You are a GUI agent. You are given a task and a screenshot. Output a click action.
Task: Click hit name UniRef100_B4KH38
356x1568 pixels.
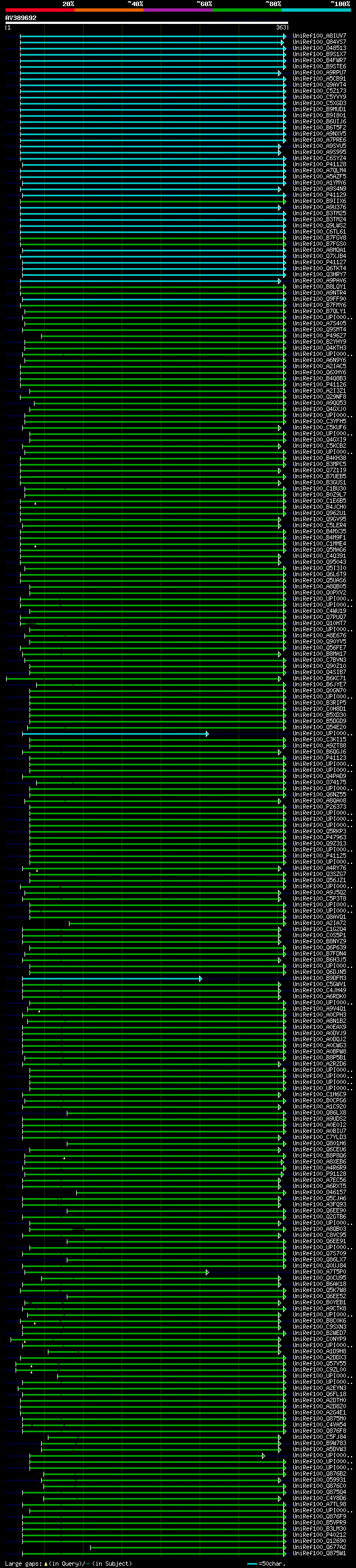point(319,458)
